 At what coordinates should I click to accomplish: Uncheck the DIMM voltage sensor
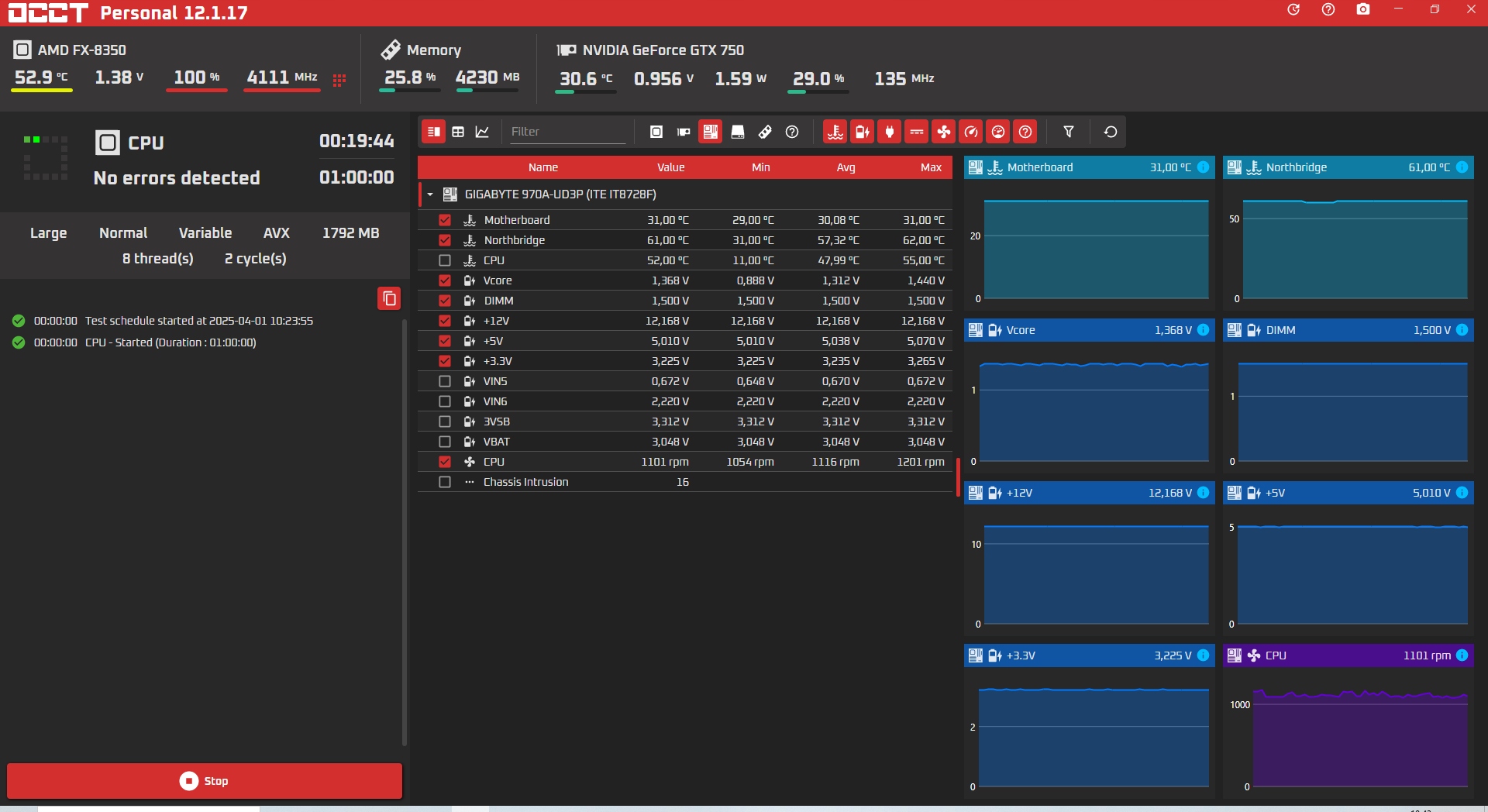[x=445, y=301]
